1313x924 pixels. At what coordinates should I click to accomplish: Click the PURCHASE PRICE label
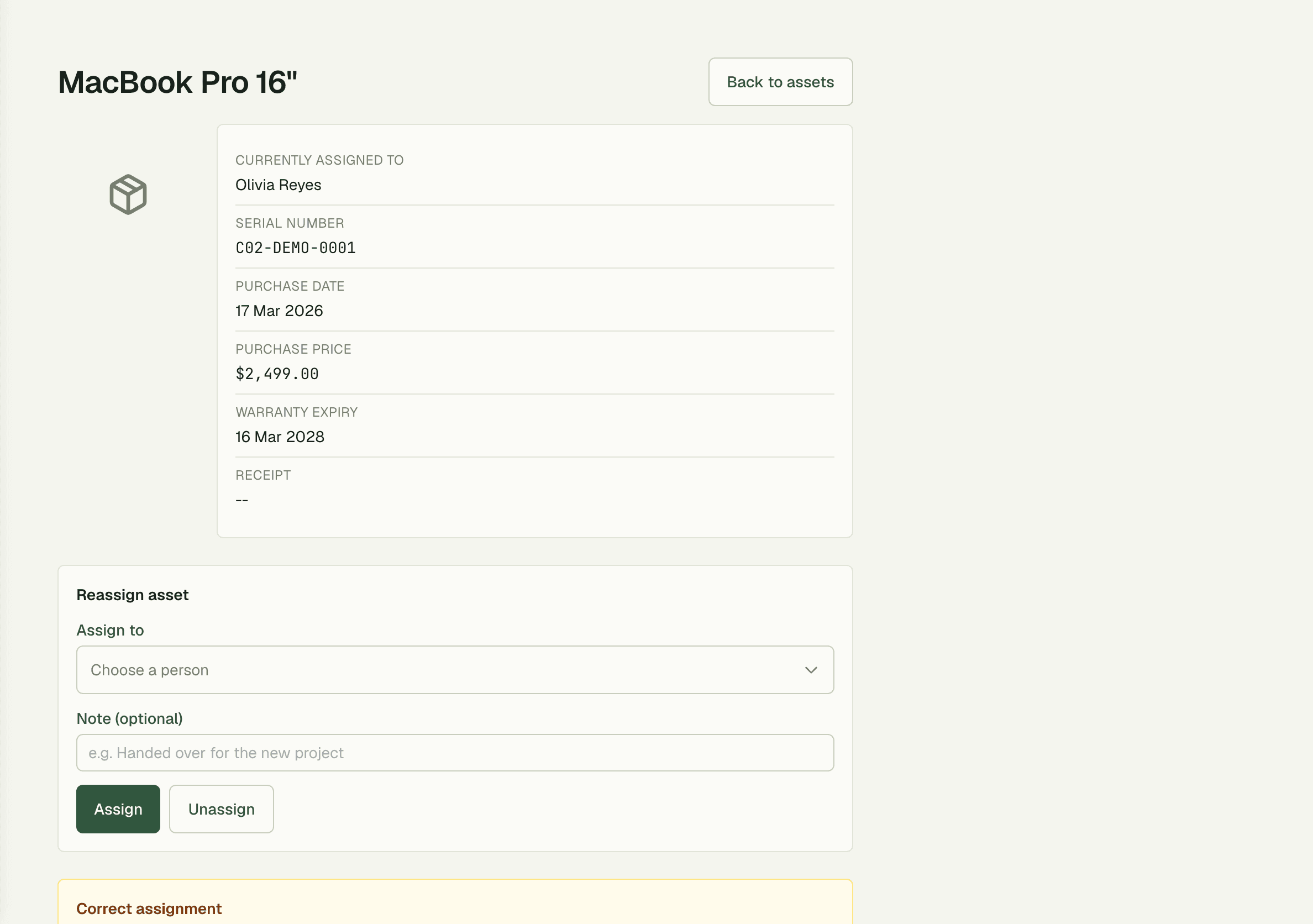(x=293, y=349)
